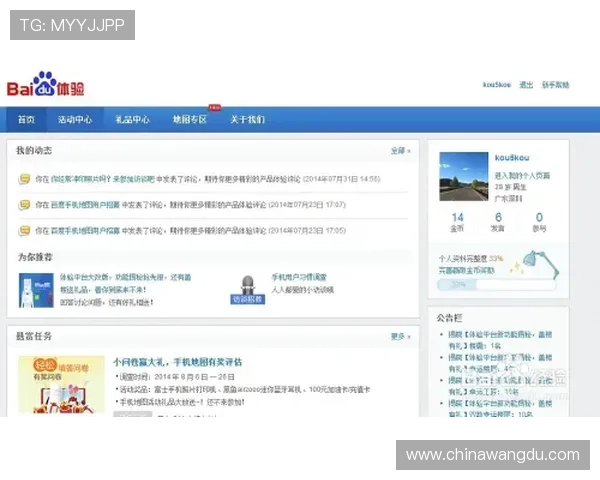
Task: Click the 公告栏 heading
Action: 449,318
